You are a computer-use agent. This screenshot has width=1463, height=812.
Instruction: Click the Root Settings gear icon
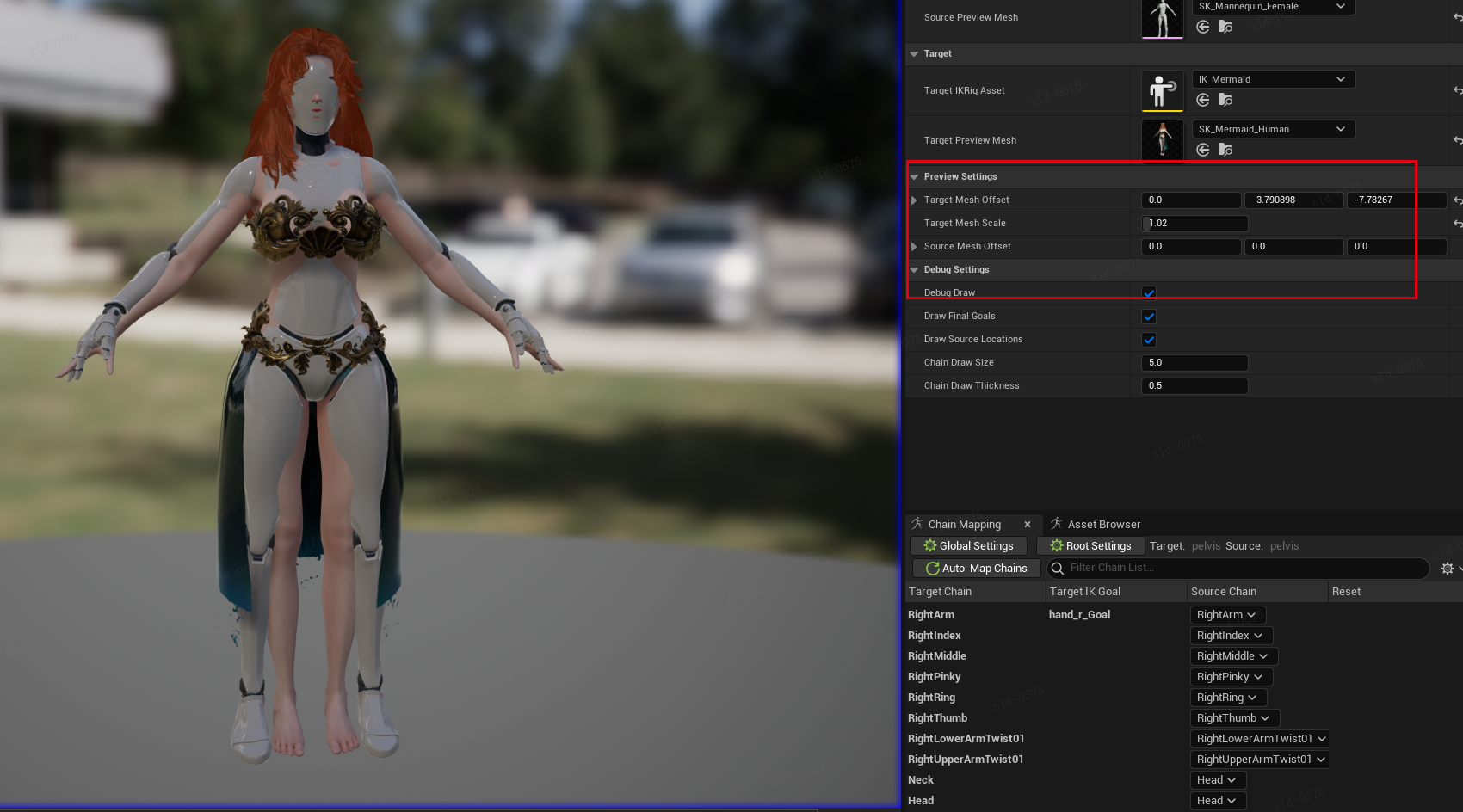click(1057, 545)
